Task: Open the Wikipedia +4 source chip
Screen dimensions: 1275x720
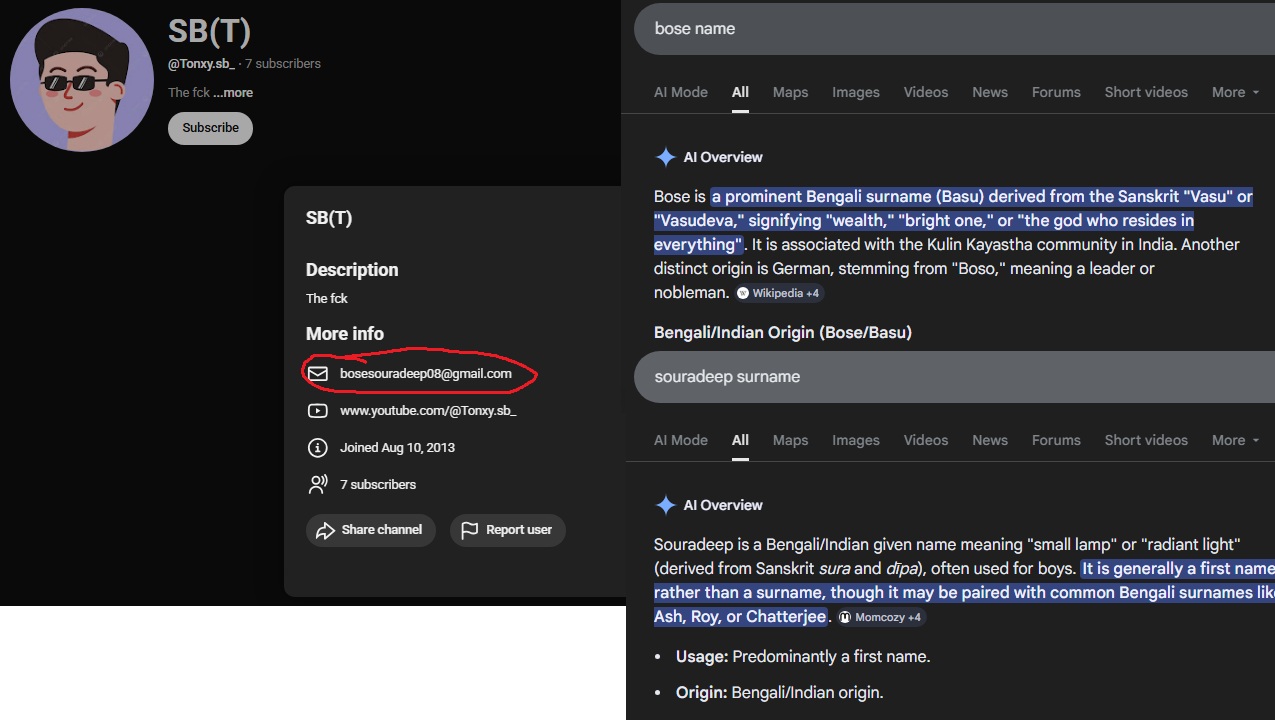Action: (779, 293)
